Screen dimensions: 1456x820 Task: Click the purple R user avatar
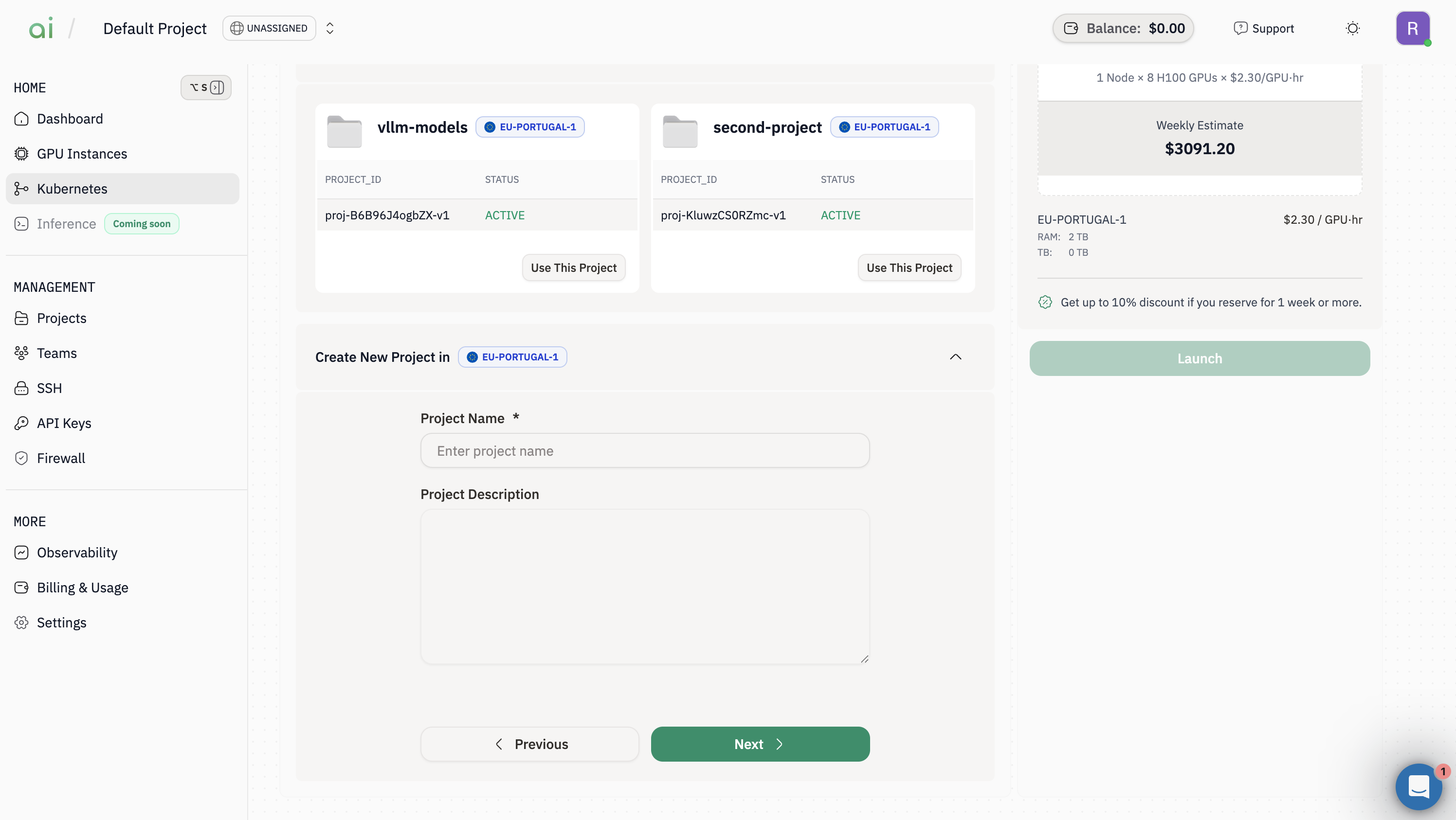click(1412, 28)
